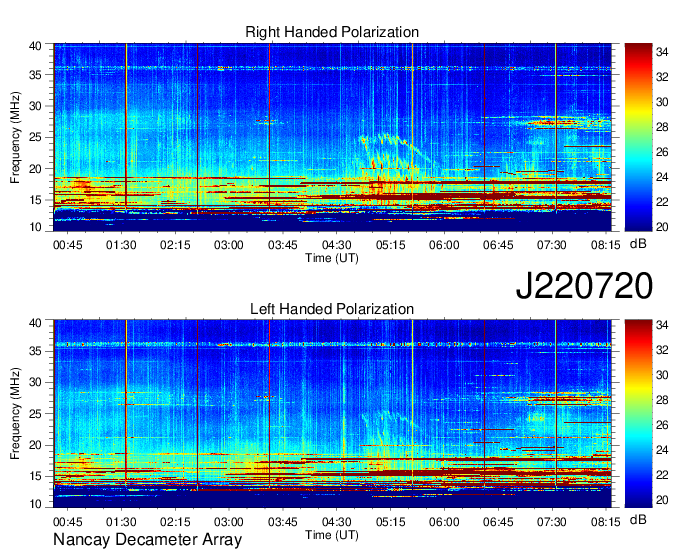Click the 01:30 tick on top time axis
The height and width of the screenshot is (552, 680).
click(x=121, y=245)
